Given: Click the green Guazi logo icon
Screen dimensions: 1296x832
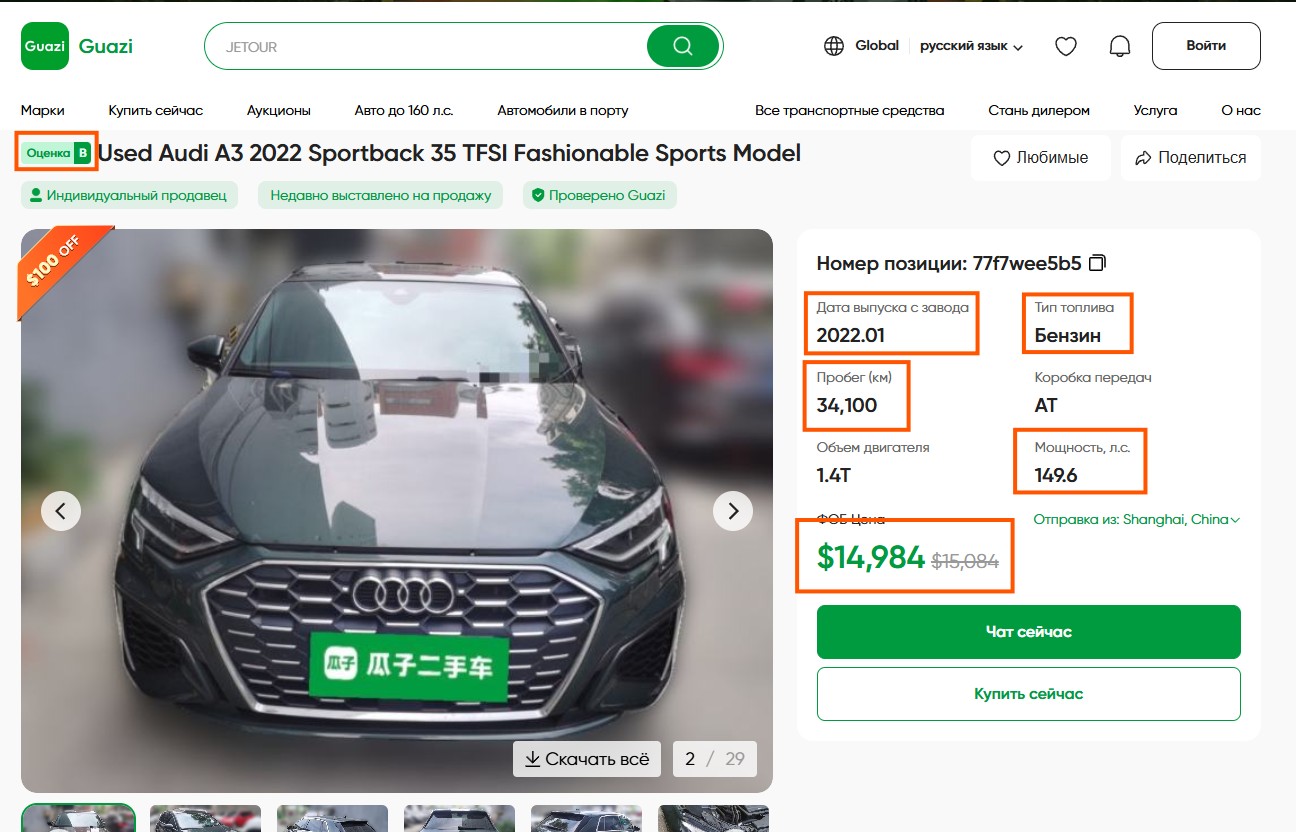Looking at the screenshot, I should point(45,46).
